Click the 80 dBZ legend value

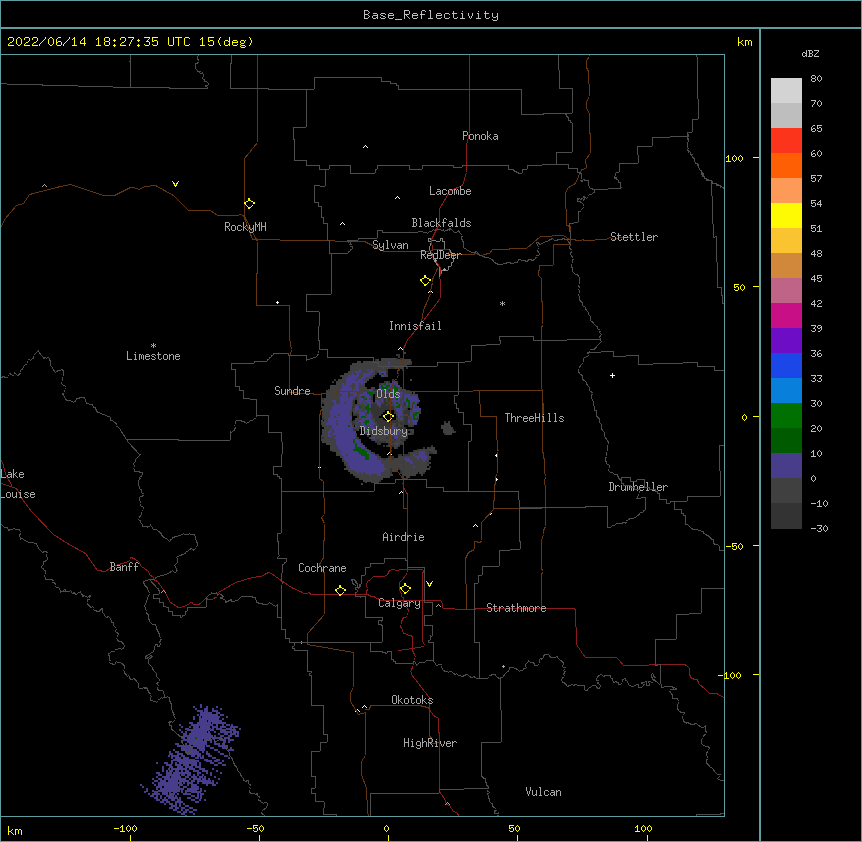(x=816, y=79)
